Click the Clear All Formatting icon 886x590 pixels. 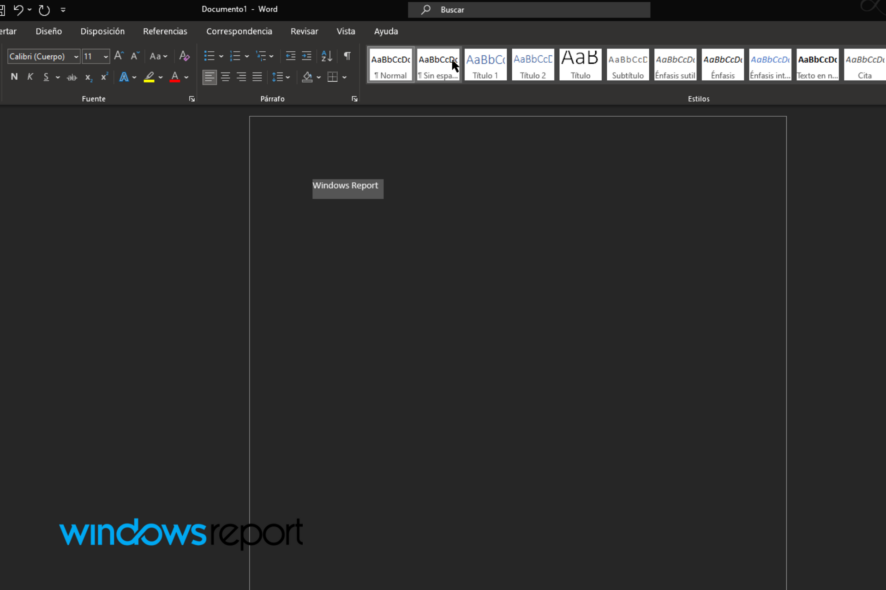pyautogui.click(x=184, y=55)
